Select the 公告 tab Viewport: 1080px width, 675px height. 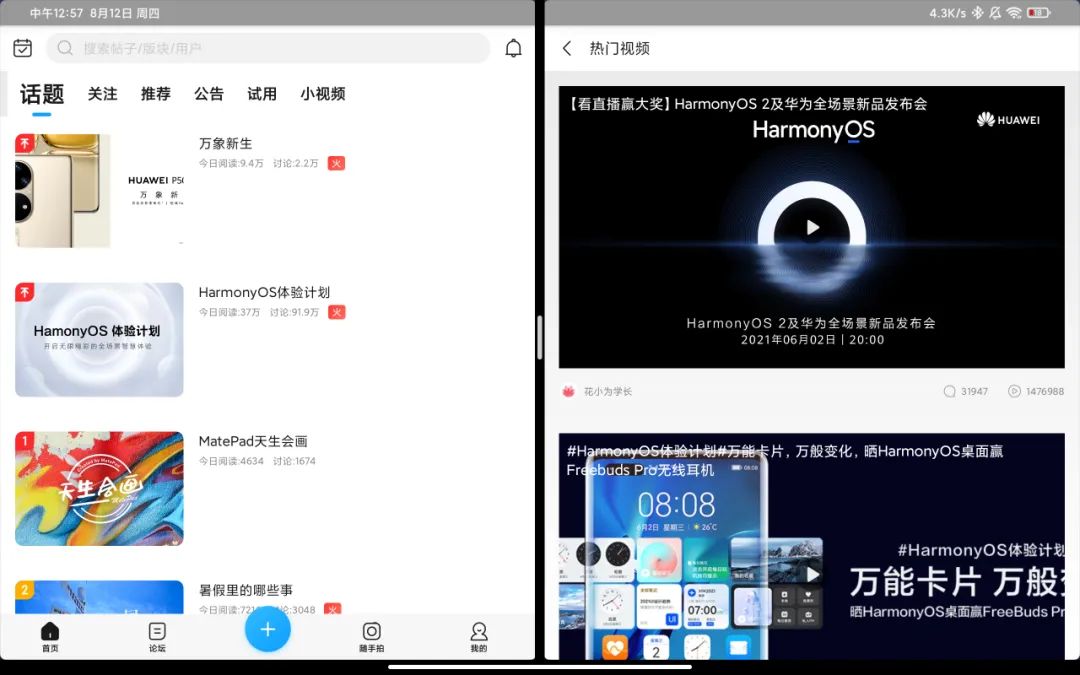(209, 94)
